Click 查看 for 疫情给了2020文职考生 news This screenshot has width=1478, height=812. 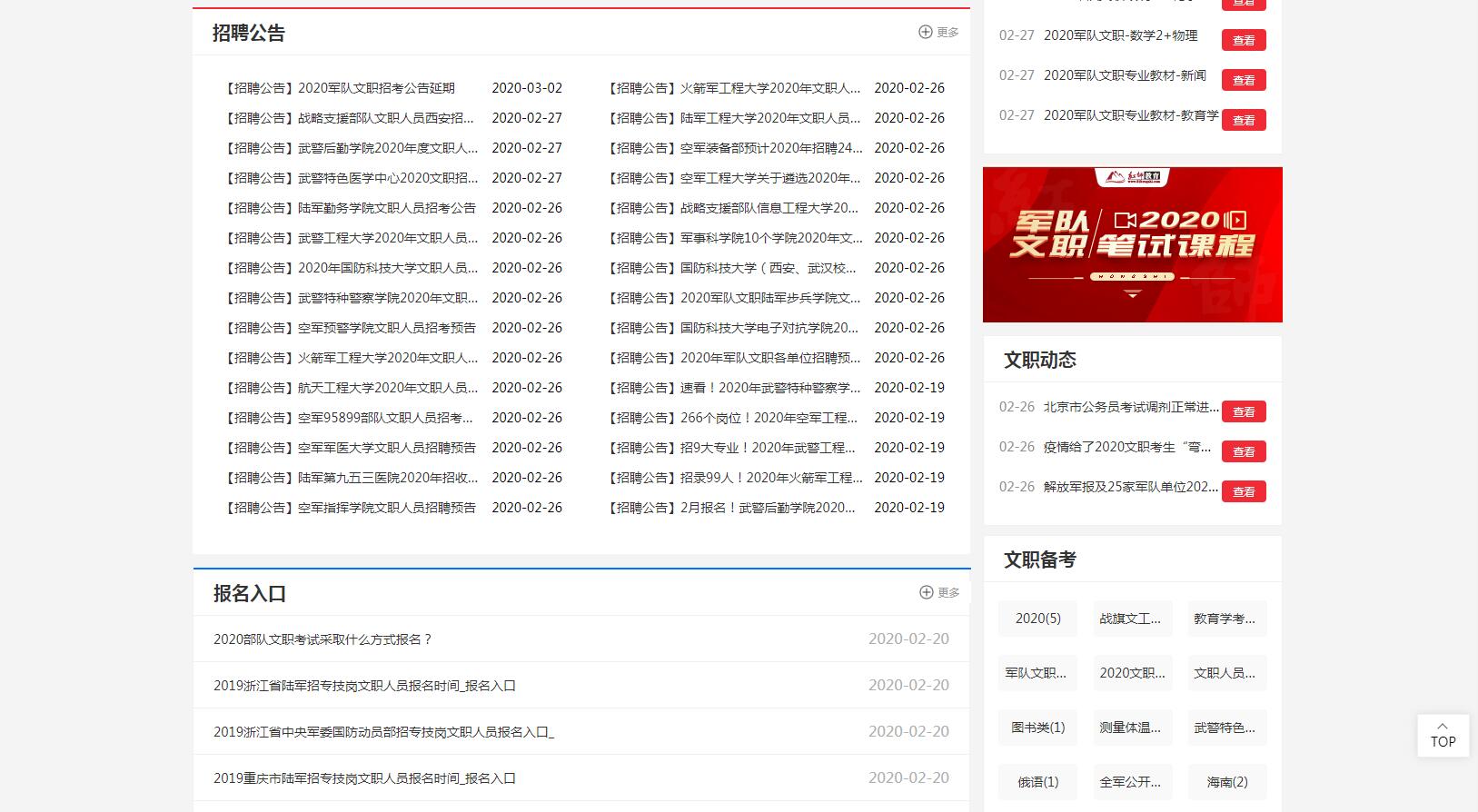(x=1244, y=451)
